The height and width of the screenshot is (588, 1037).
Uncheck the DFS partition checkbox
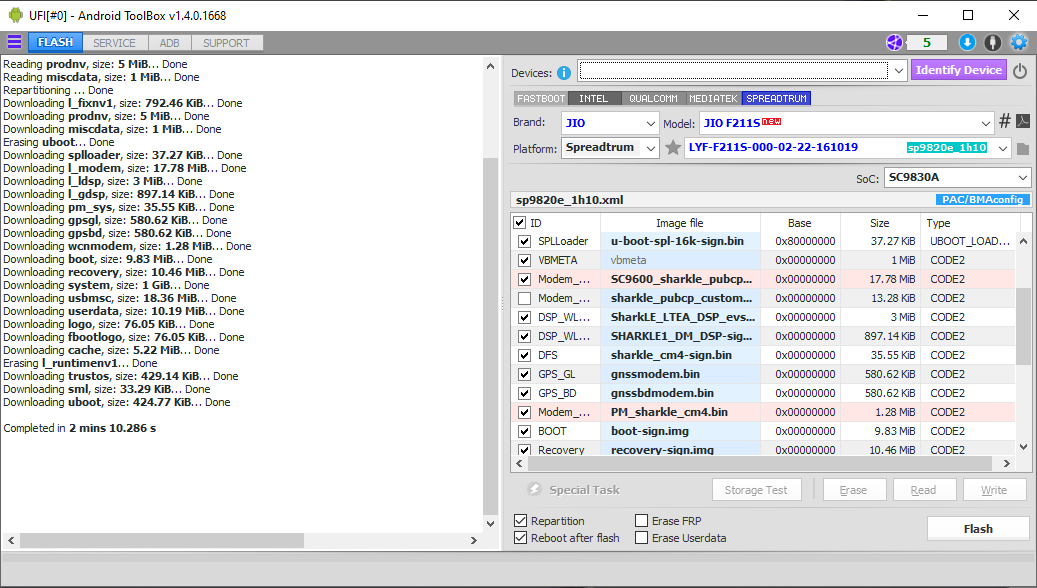tap(524, 355)
